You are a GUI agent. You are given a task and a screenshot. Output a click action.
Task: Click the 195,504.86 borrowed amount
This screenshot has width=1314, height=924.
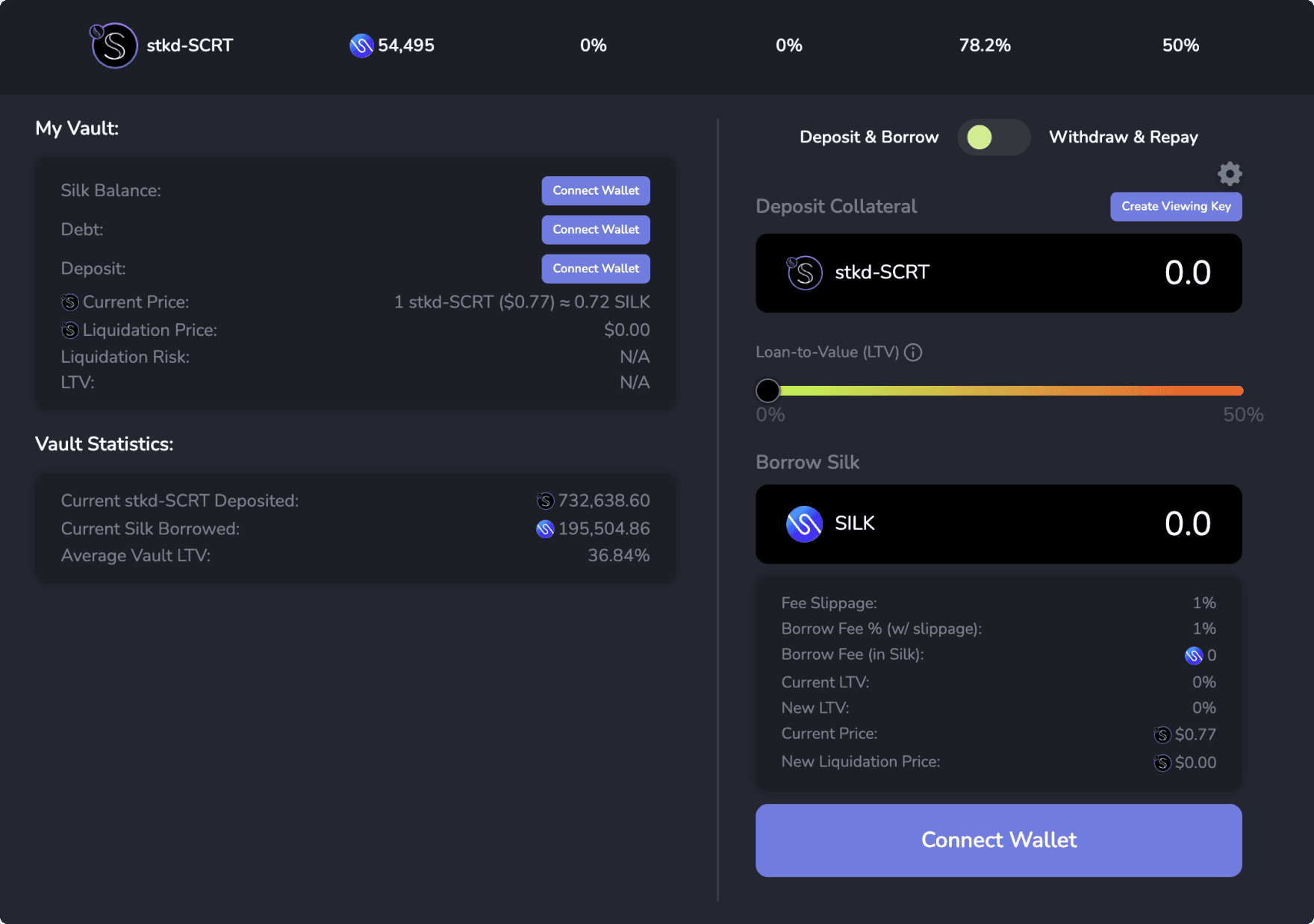pos(604,529)
